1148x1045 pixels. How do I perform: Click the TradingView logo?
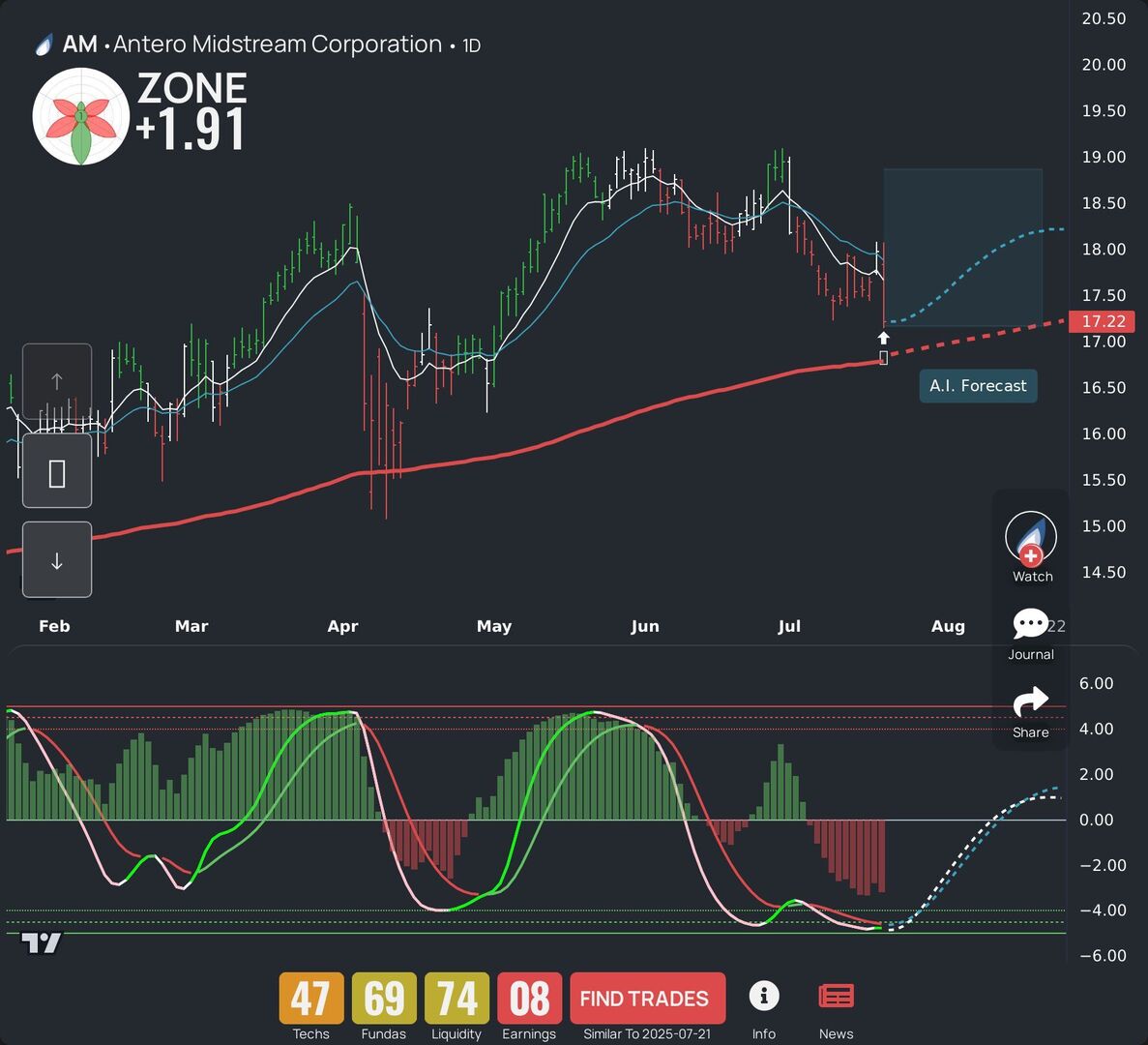[41, 943]
